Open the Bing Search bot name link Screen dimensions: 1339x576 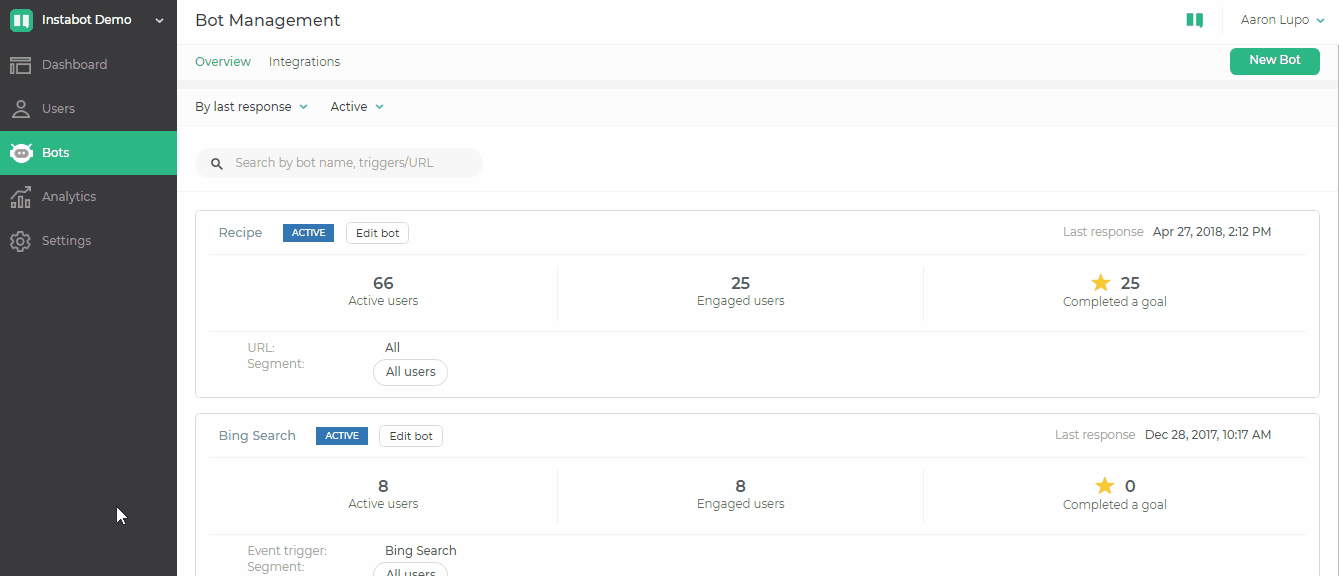click(257, 436)
